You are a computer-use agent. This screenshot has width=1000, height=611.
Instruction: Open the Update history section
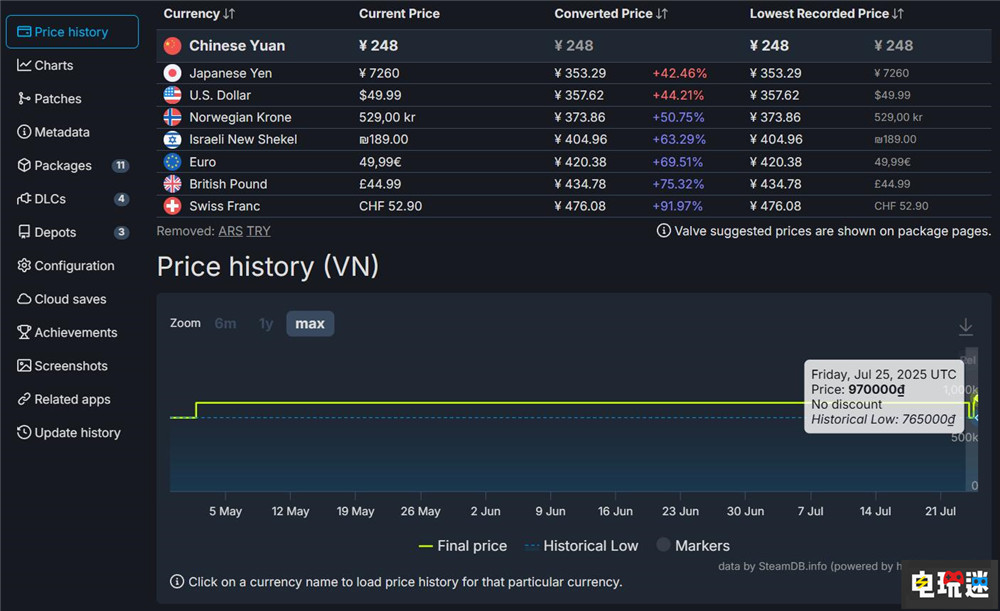coord(76,433)
